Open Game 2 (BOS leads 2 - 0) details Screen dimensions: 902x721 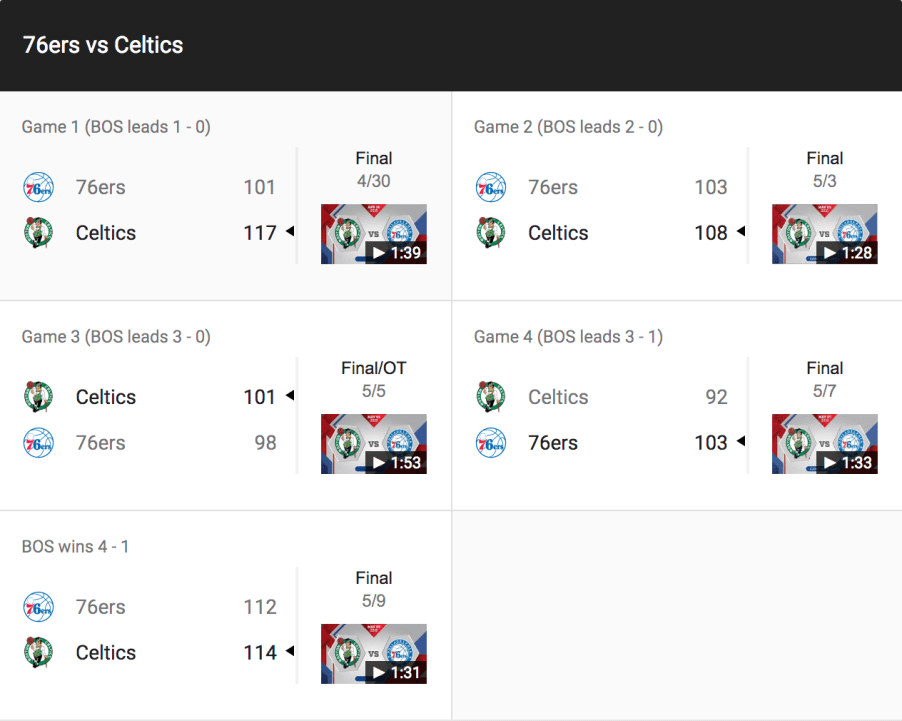(x=568, y=127)
